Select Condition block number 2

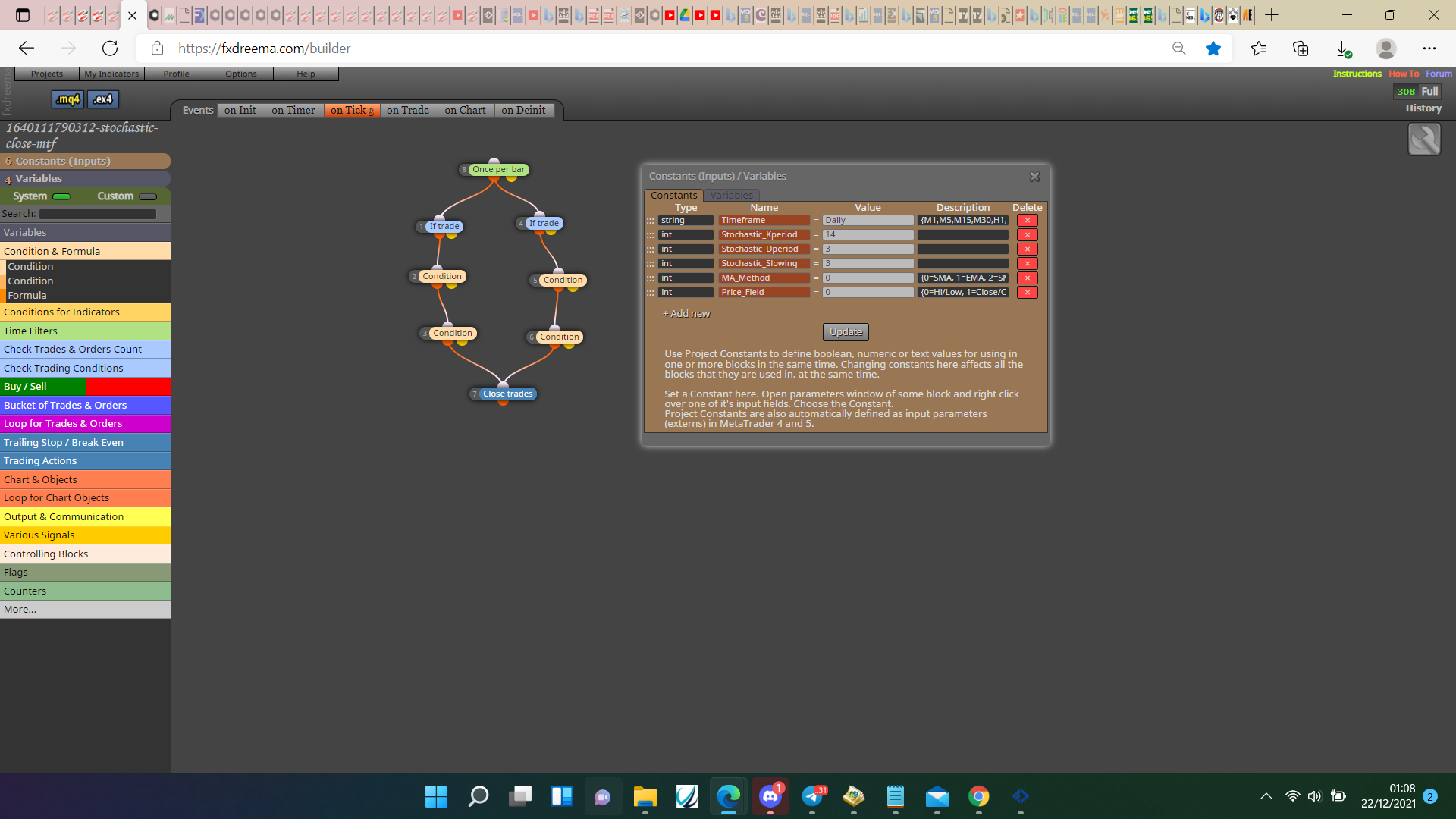[x=442, y=277]
